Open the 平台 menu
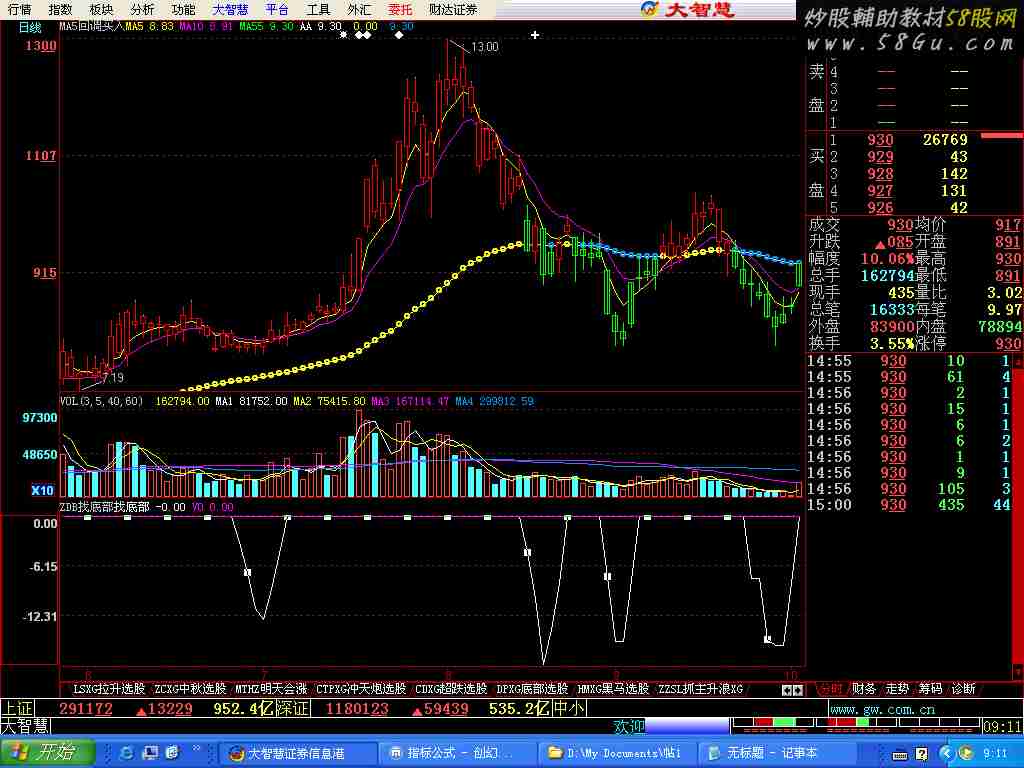 pos(277,9)
